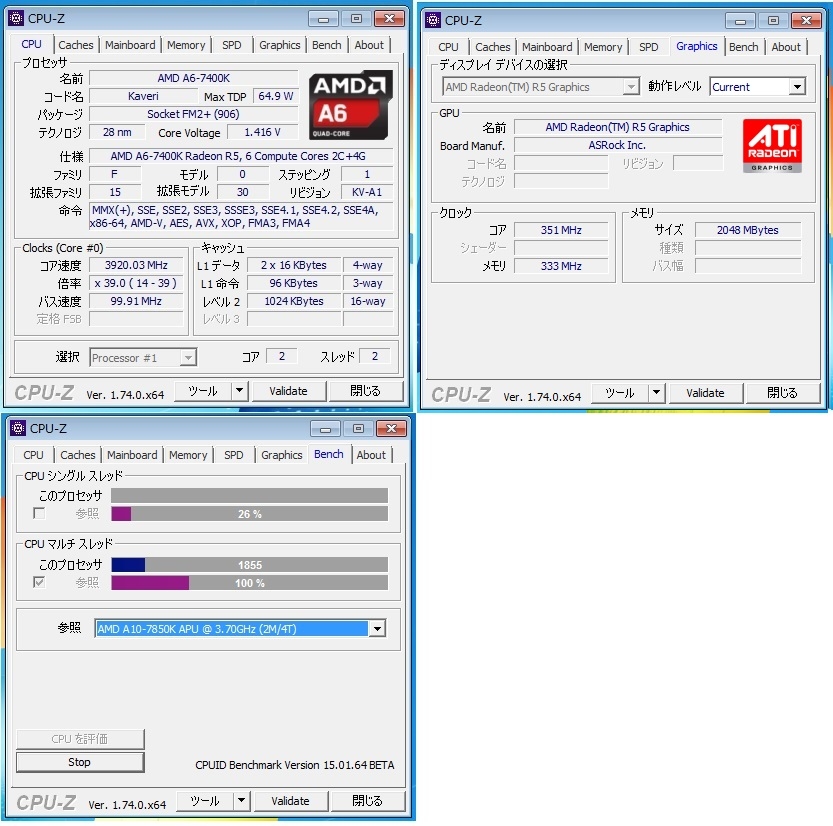The height and width of the screenshot is (826, 833).
Task: Expand ツール arrow in Graphics window
Action: point(657,393)
